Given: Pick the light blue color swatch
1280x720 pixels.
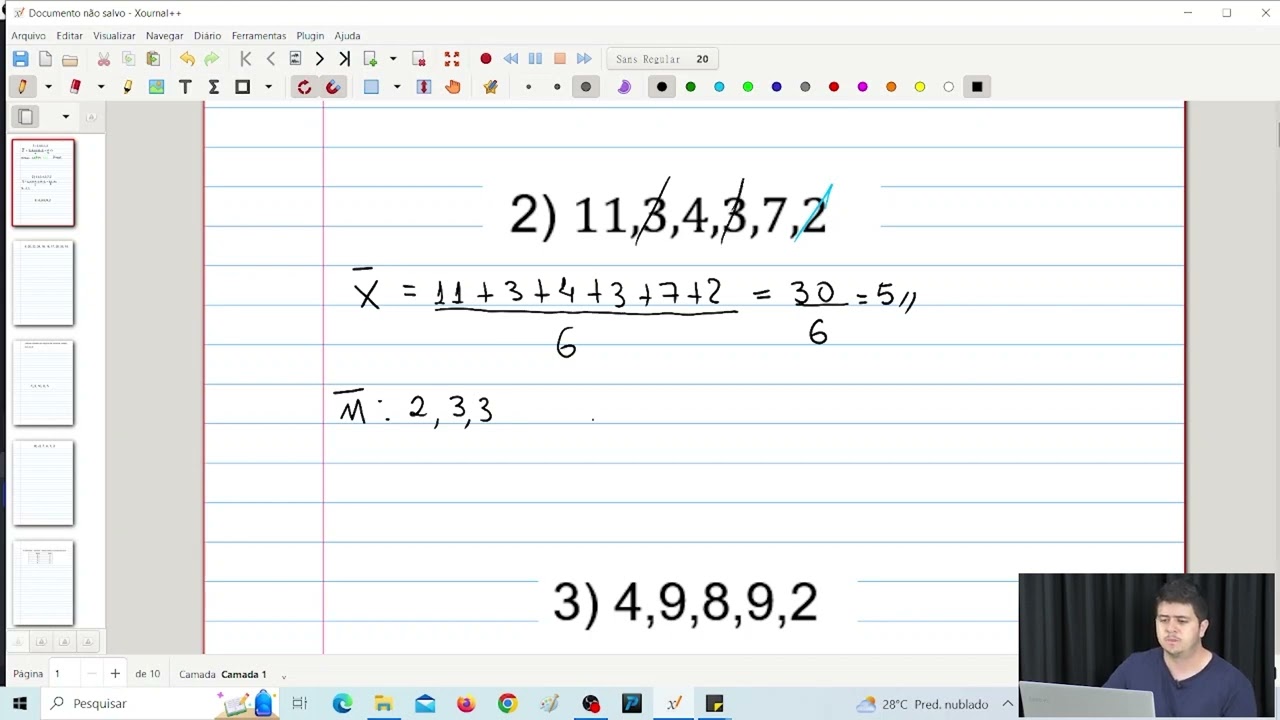Looking at the screenshot, I should point(719,87).
